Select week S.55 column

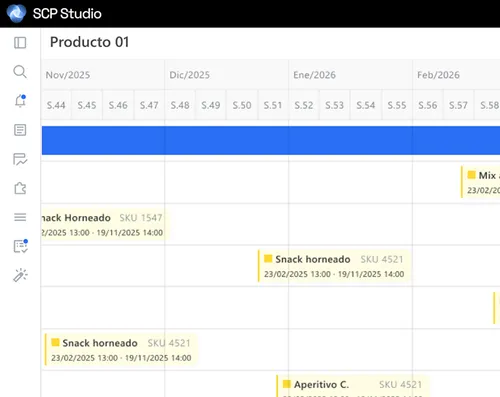point(397,105)
